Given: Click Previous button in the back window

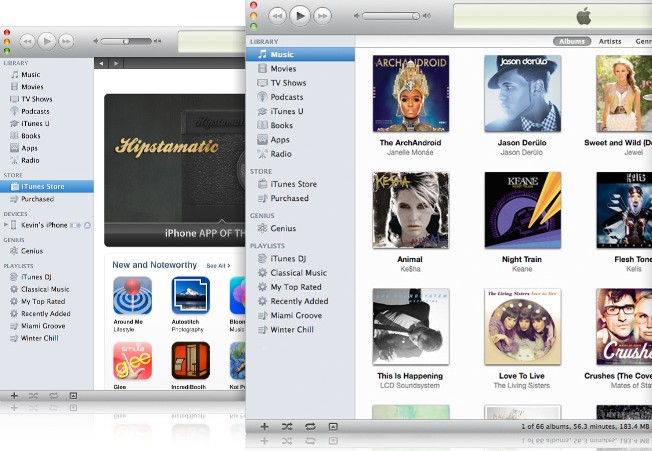Looking at the screenshot, I should (27, 41).
